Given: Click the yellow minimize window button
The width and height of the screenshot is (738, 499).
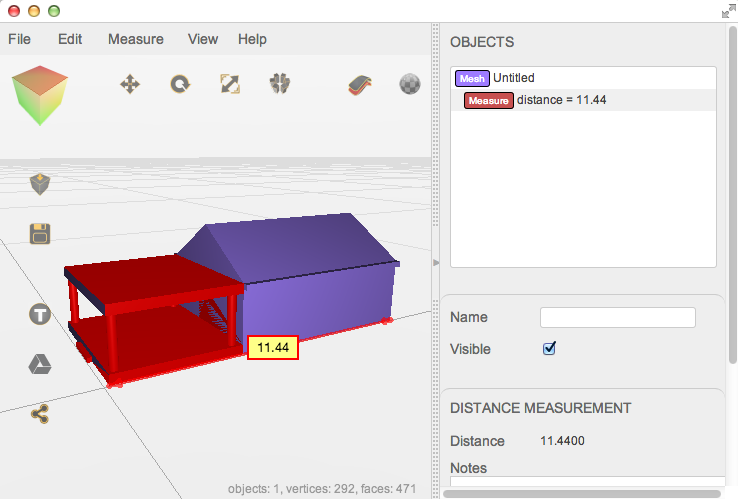Looking at the screenshot, I should click(34, 11).
